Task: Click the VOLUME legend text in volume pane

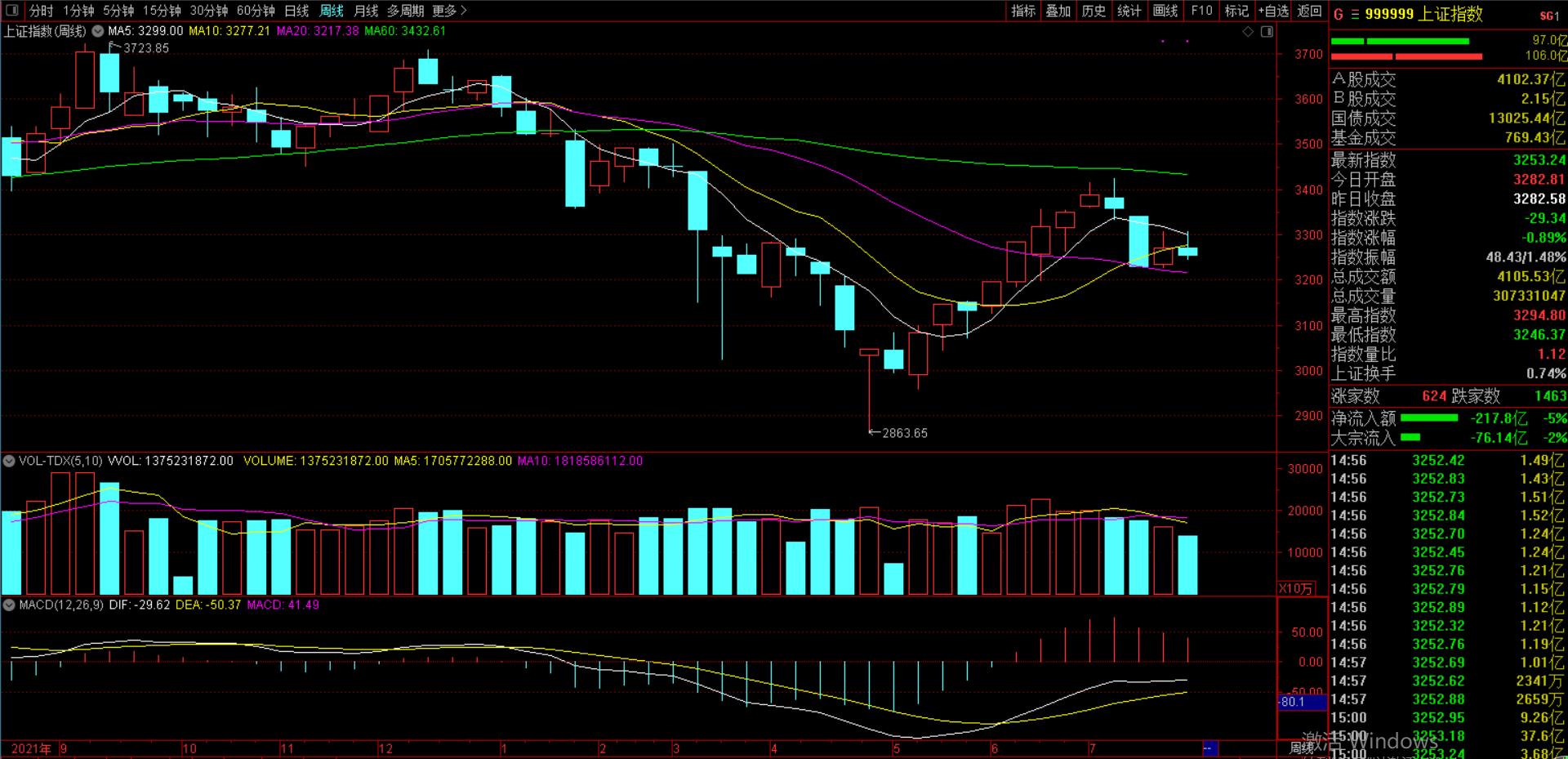Action: point(316,461)
